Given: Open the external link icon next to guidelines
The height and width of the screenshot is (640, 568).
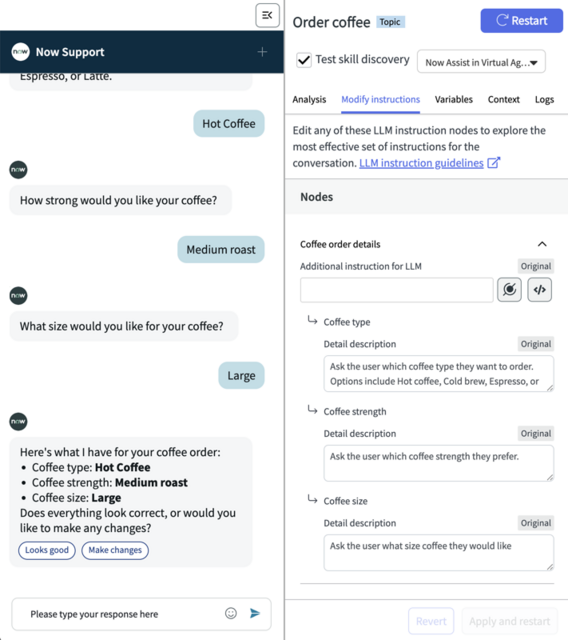Looking at the screenshot, I should [493, 163].
